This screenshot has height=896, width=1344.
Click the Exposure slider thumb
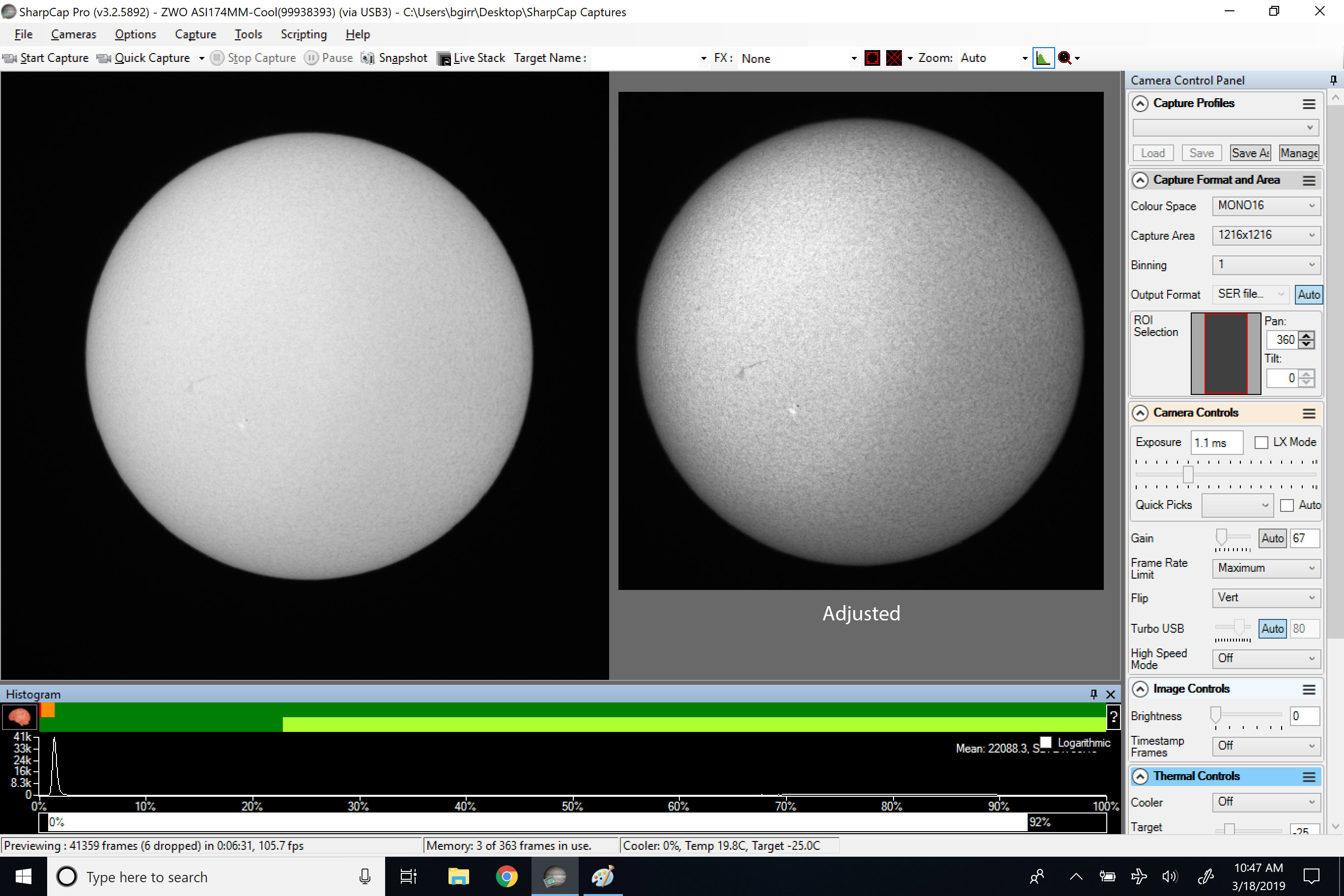1188,475
